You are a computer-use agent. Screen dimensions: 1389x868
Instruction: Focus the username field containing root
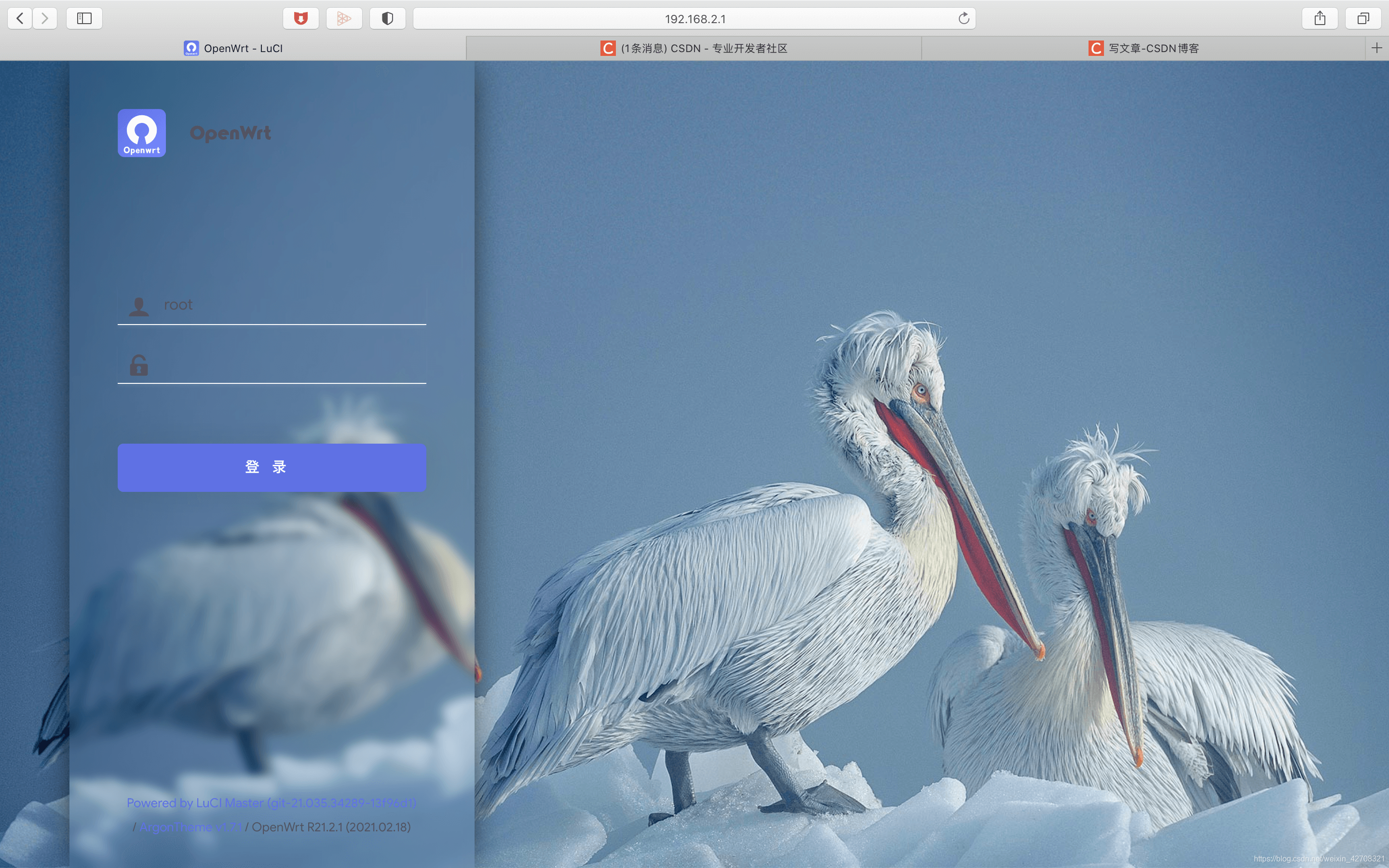pyautogui.click(x=272, y=305)
